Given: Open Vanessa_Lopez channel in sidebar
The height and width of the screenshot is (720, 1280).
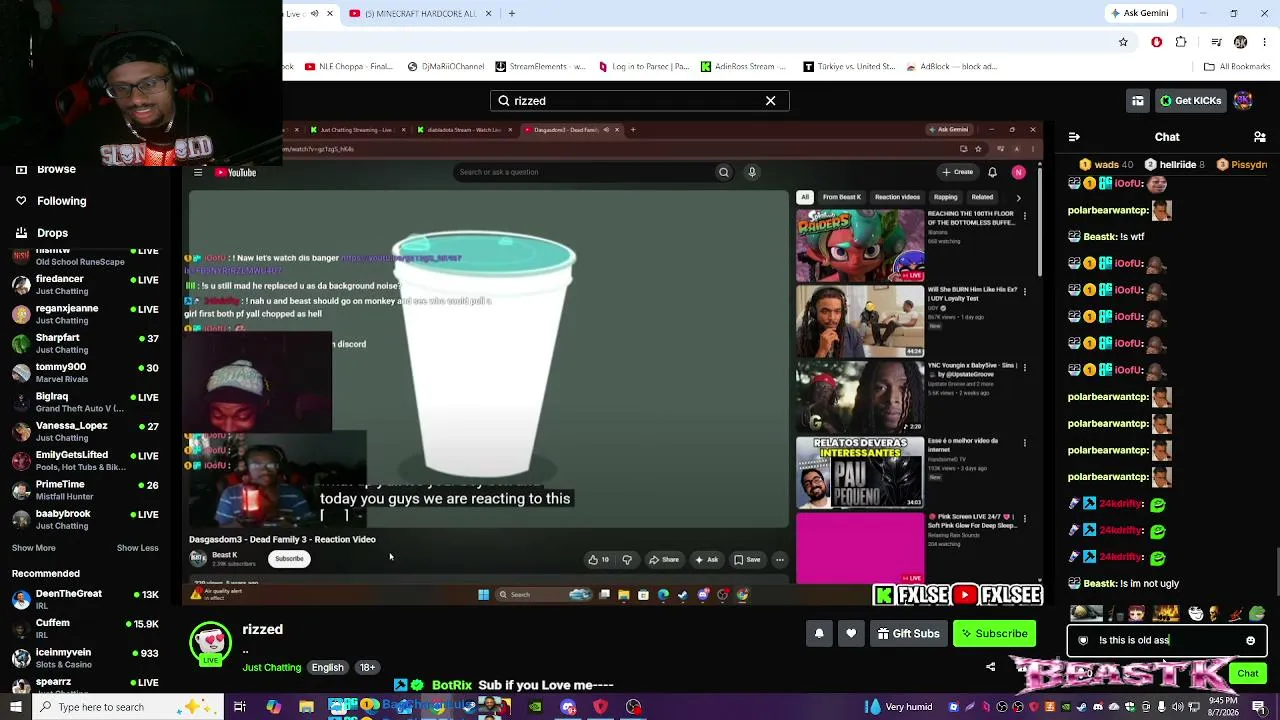Looking at the screenshot, I should tap(85, 431).
